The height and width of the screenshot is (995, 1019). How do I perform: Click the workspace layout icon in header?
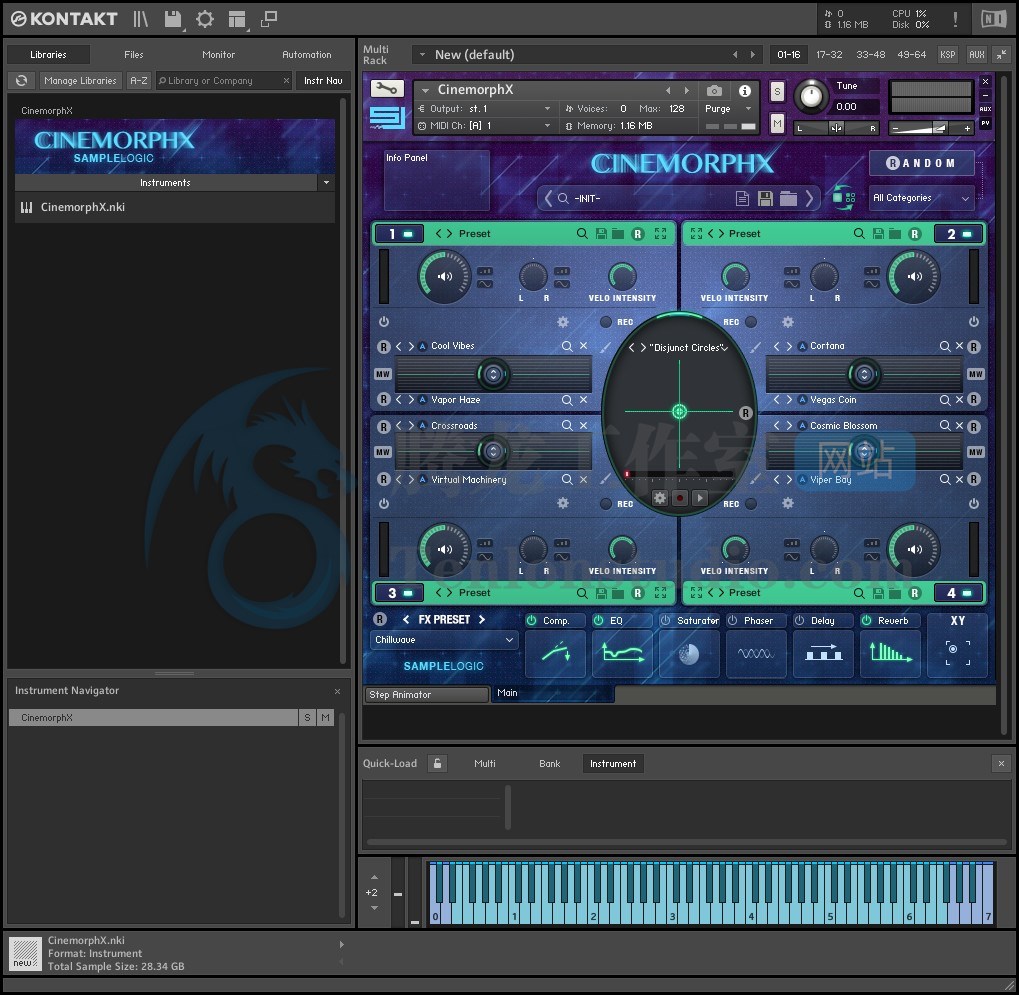tap(237, 19)
